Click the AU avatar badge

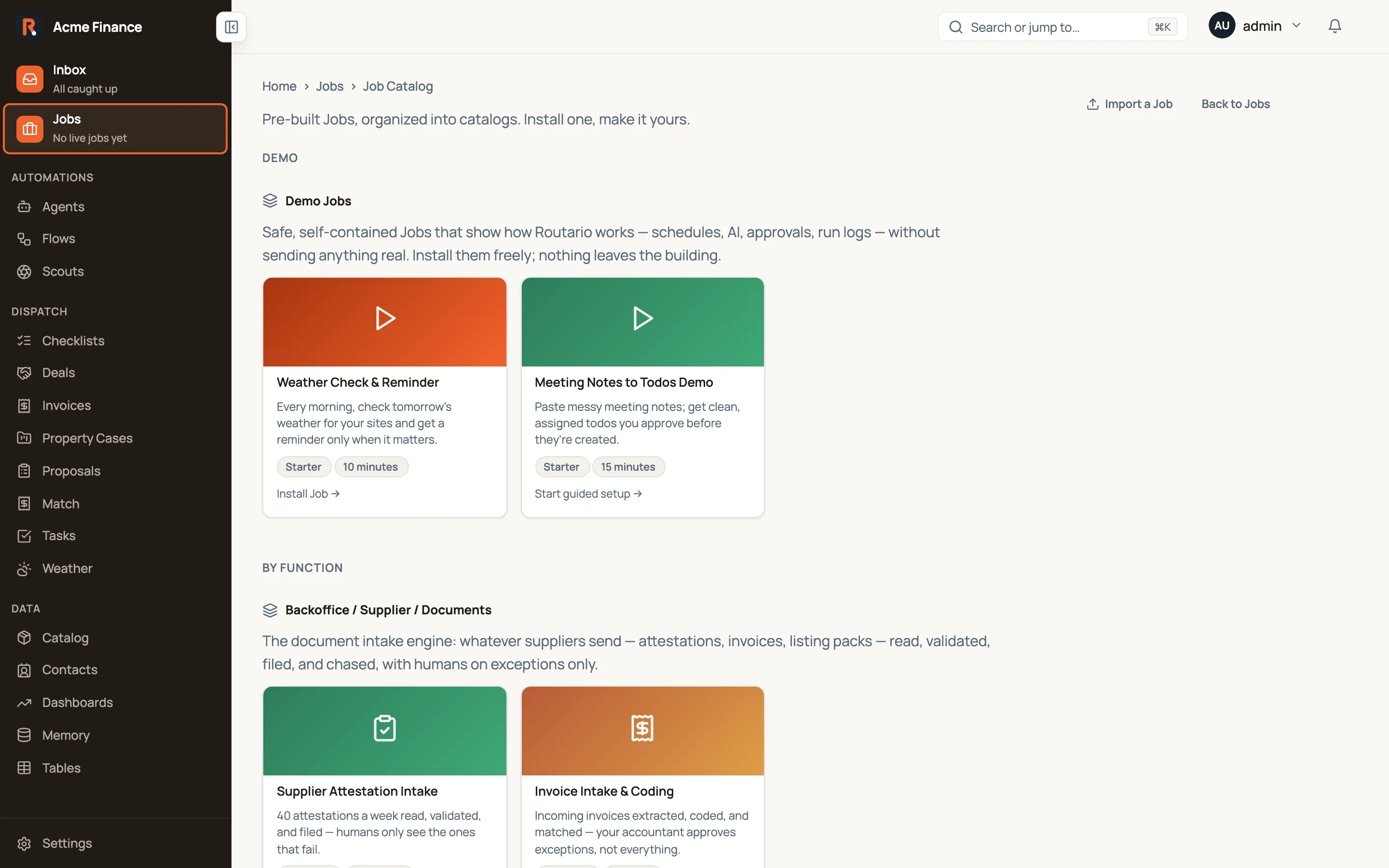1221,26
